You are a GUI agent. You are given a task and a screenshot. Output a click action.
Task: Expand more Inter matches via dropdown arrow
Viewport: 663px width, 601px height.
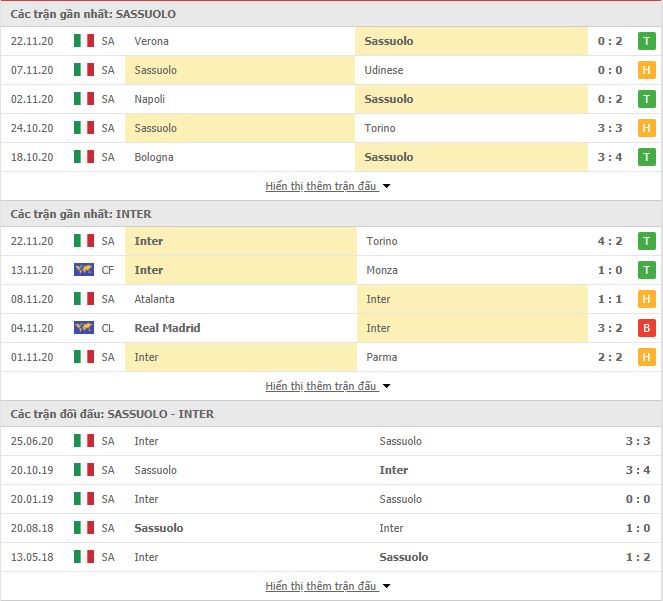[x=386, y=386]
